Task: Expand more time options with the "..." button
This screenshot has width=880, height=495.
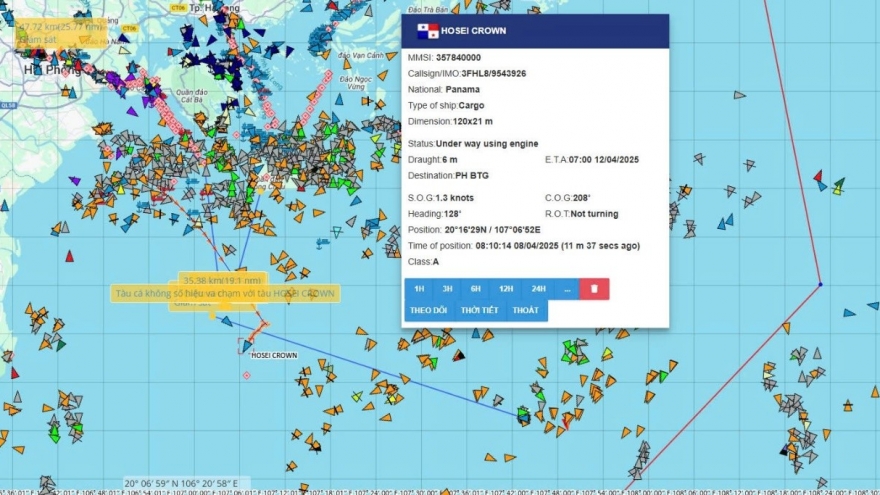Action: [x=566, y=288]
